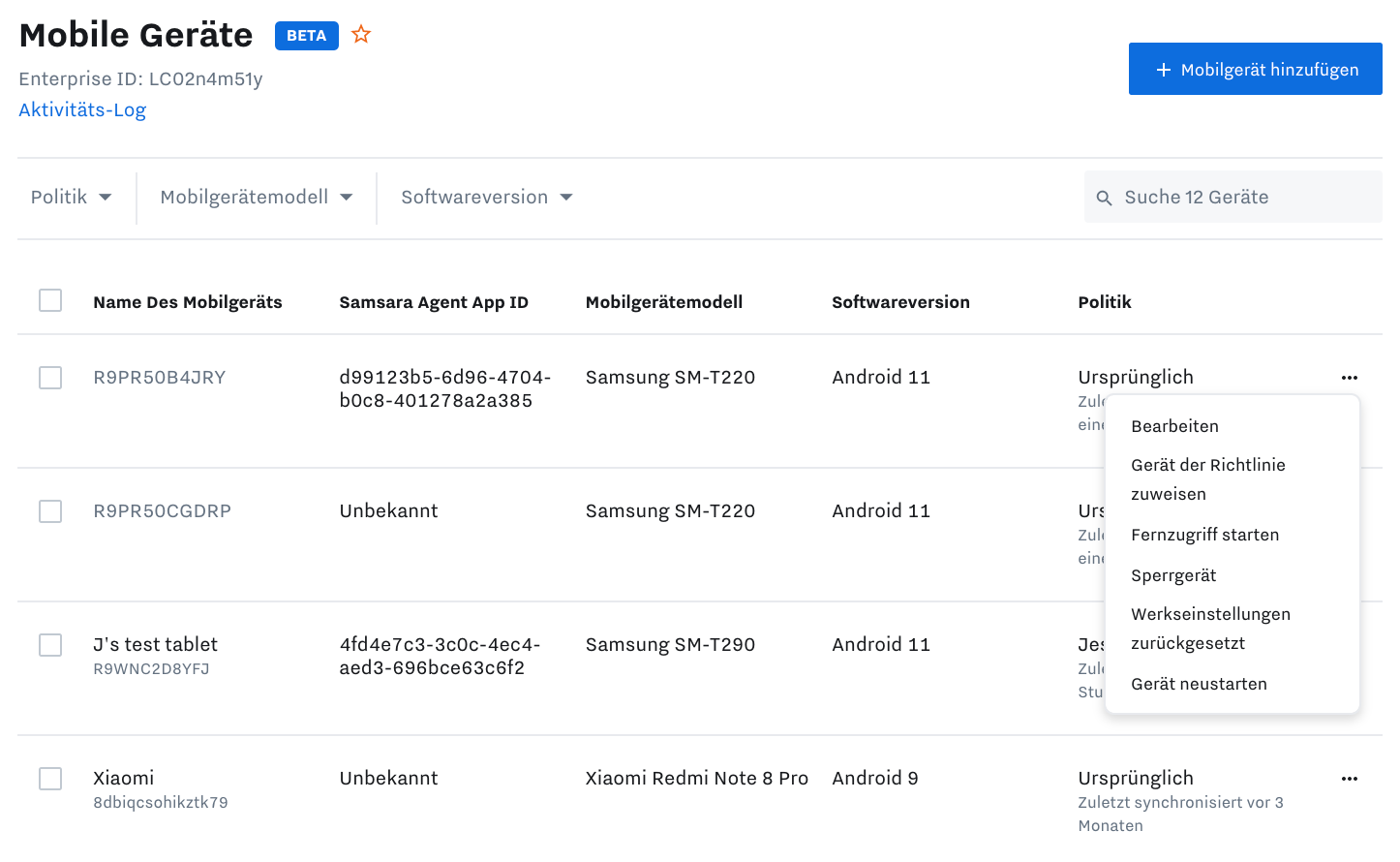Select Gerät der Richtlinie zuweisen
This screenshot has height=862, width=1400.
tap(1208, 479)
